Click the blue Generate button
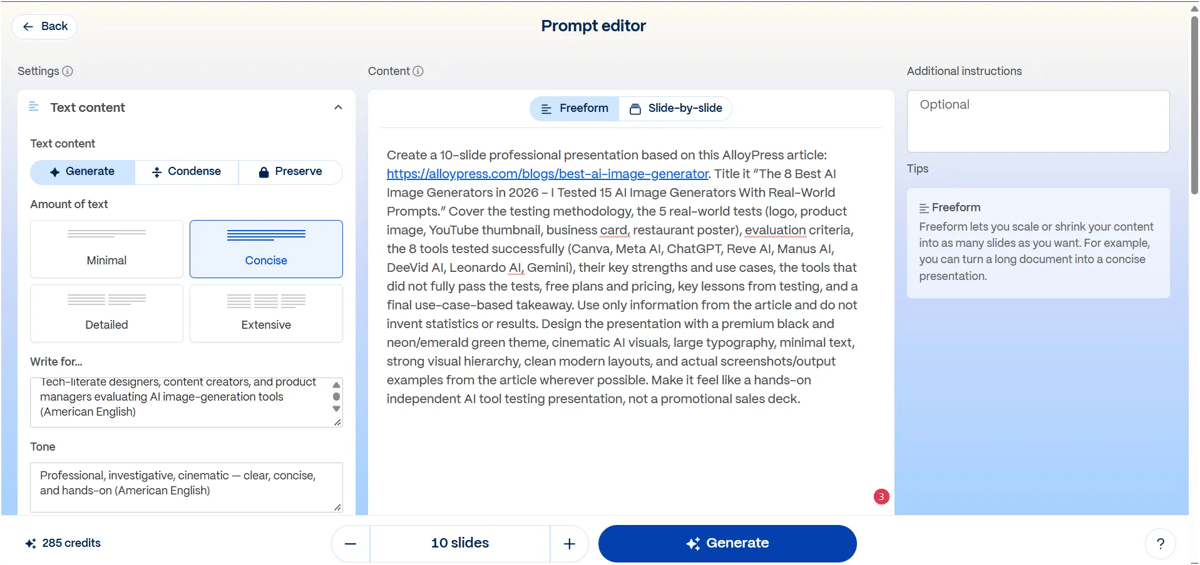 (727, 543)
